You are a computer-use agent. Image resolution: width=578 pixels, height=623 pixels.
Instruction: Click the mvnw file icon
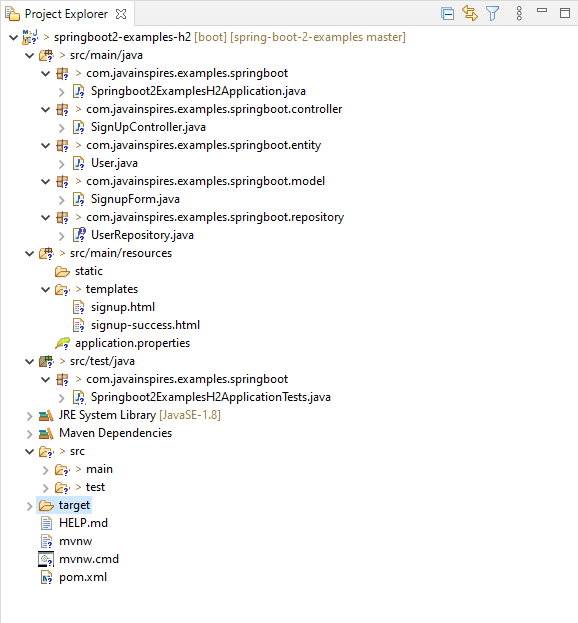pos(46,541)
